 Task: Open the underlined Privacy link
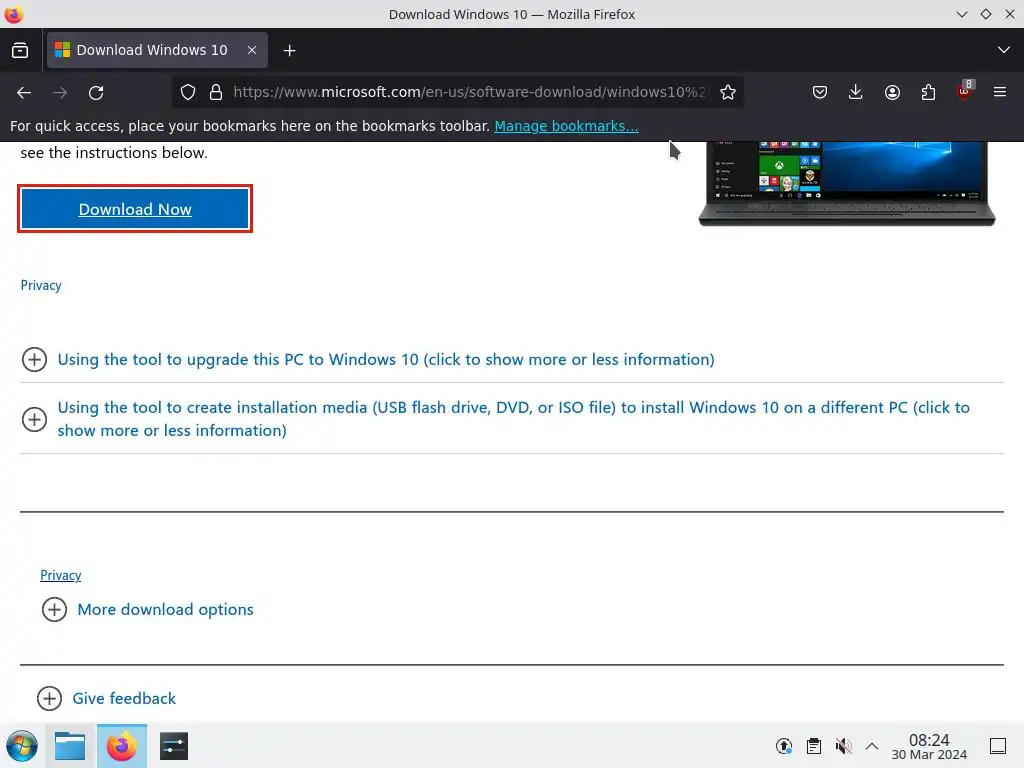point(61,575)
